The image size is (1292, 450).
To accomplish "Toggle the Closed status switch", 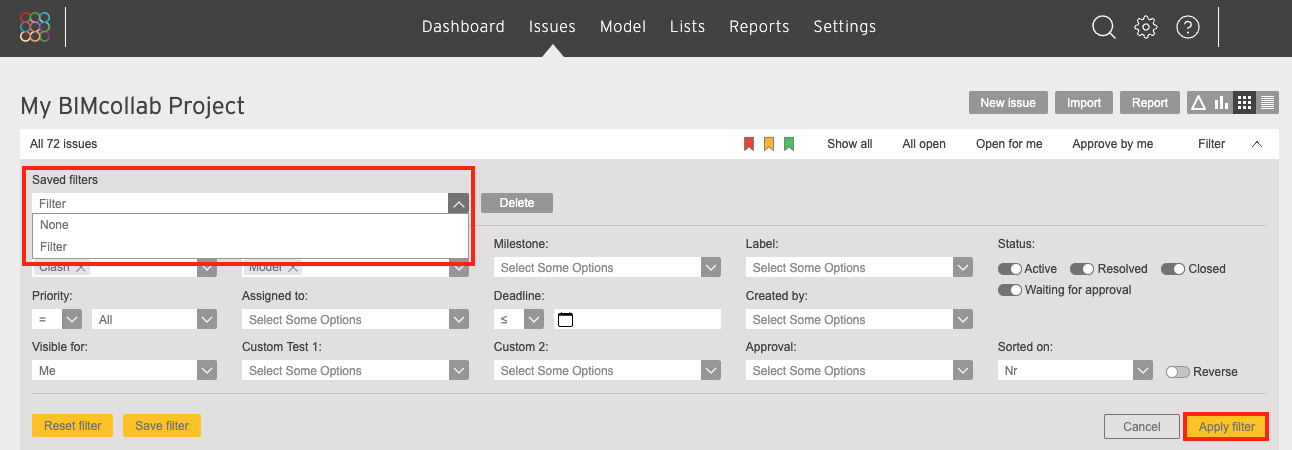I will coord(1173,269).
